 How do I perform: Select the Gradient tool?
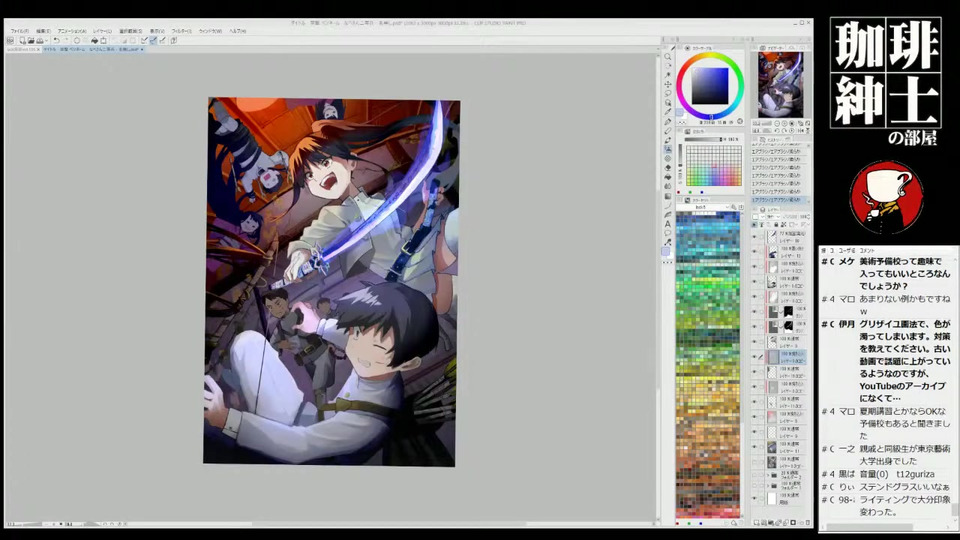point(668,196)
